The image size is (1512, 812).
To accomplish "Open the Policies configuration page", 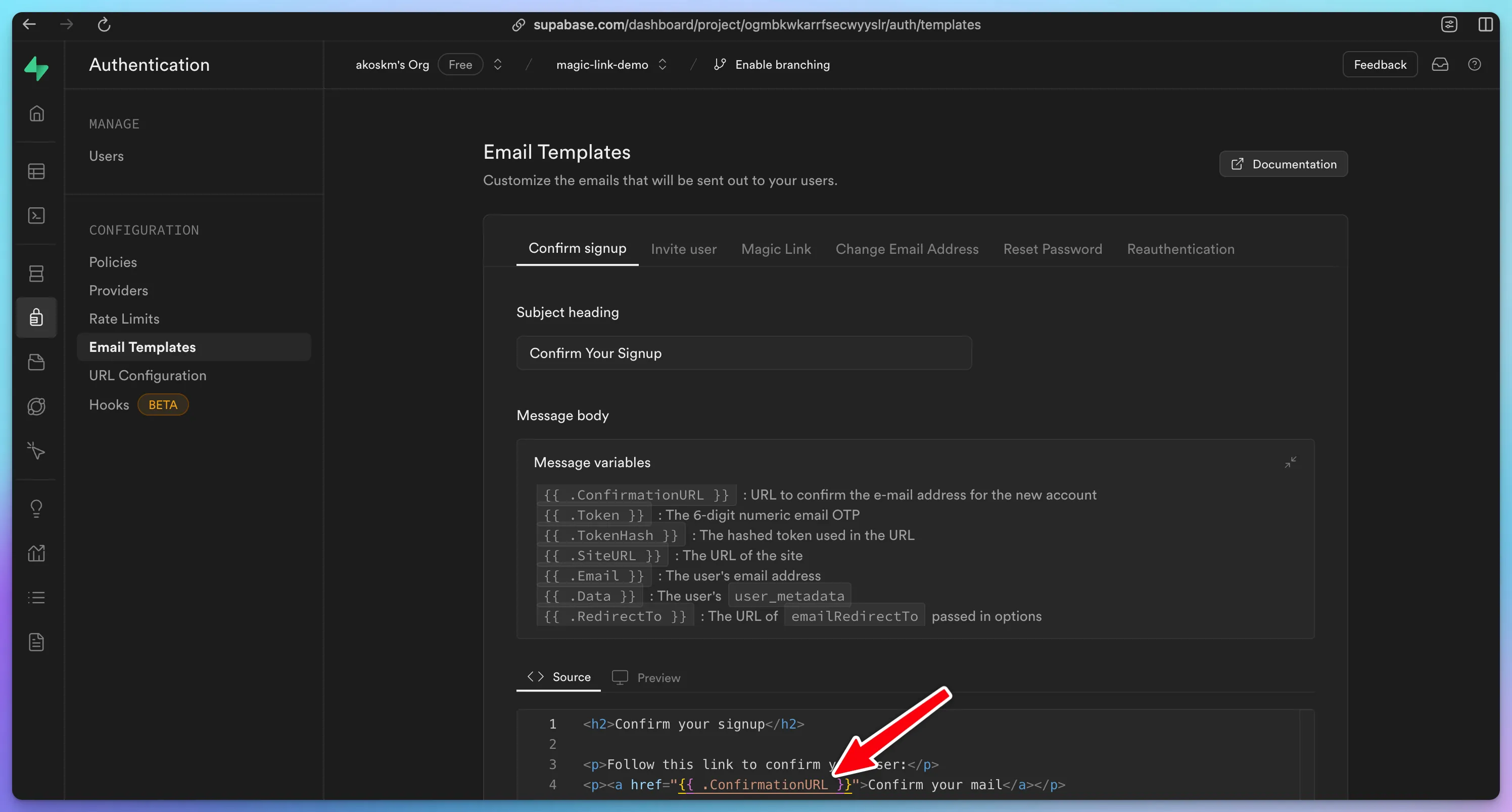I will tap(113, 262).
